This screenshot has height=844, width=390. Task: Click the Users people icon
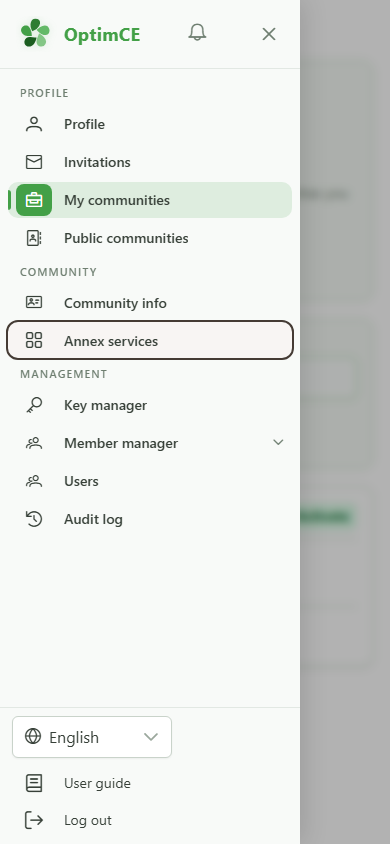click(x=34, y=481)
